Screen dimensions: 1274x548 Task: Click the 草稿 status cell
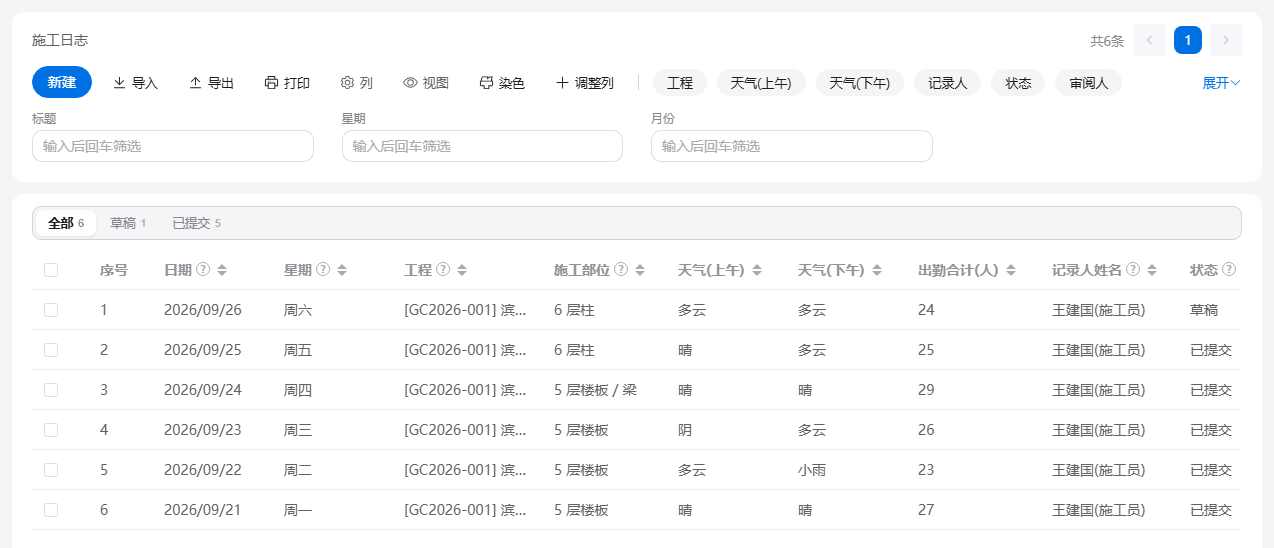1204,310
